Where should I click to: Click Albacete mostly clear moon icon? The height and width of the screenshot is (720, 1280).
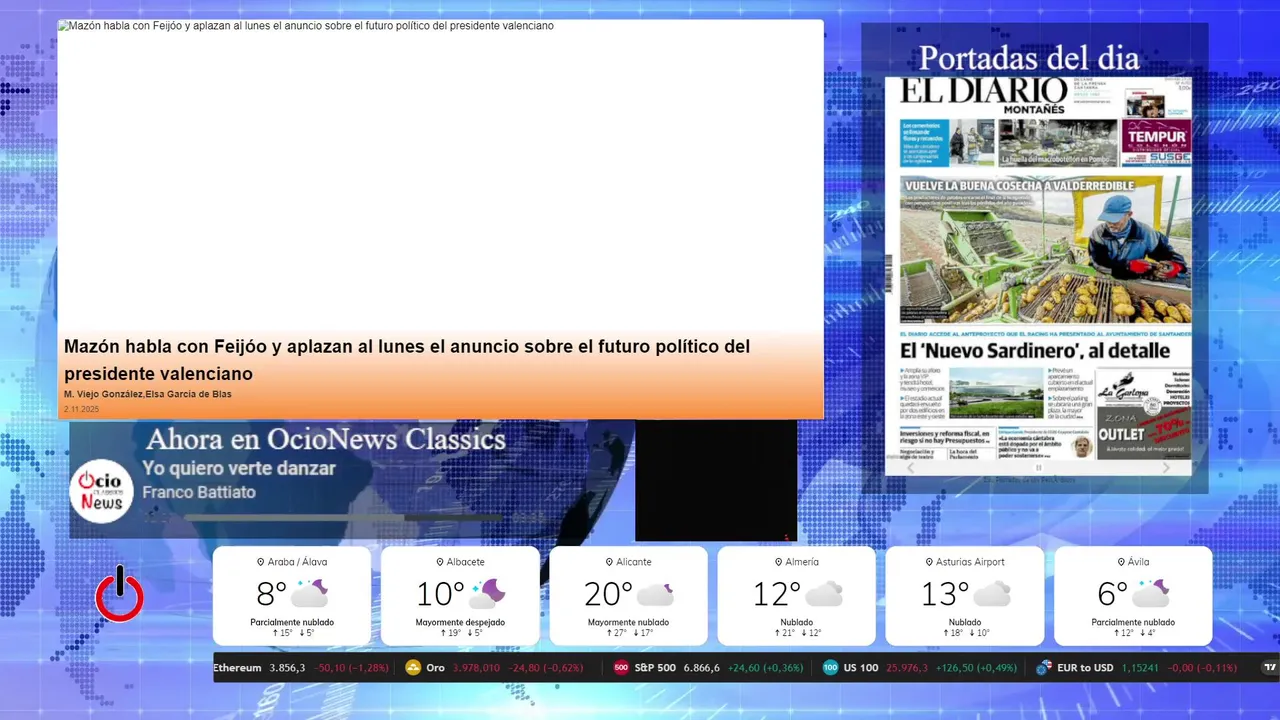[x=487, y=594]
